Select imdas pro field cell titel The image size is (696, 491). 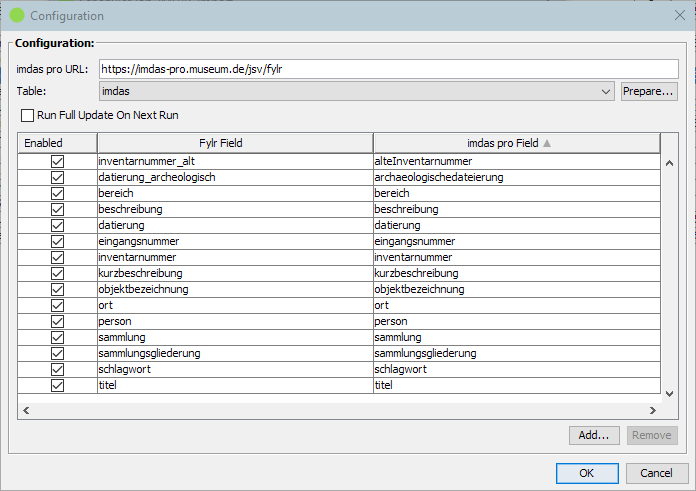tap(517, 385)
